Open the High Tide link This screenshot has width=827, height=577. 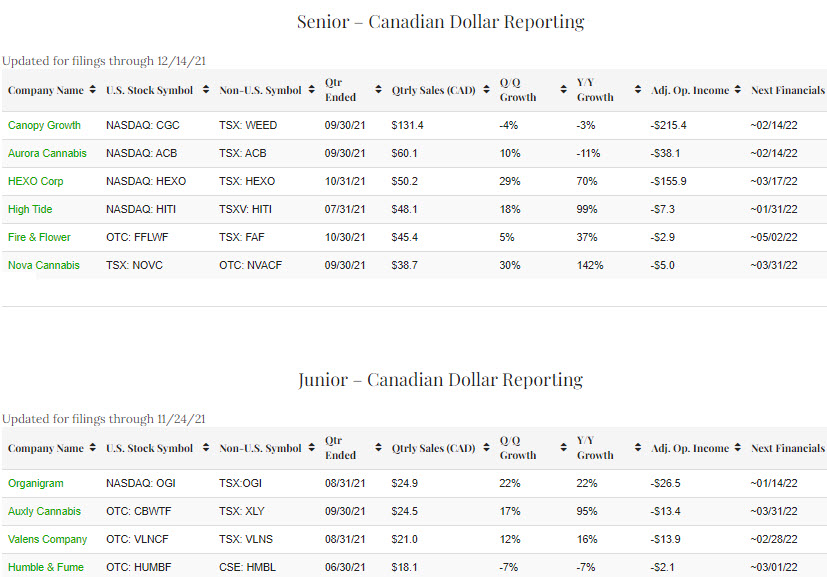[30, 209]
